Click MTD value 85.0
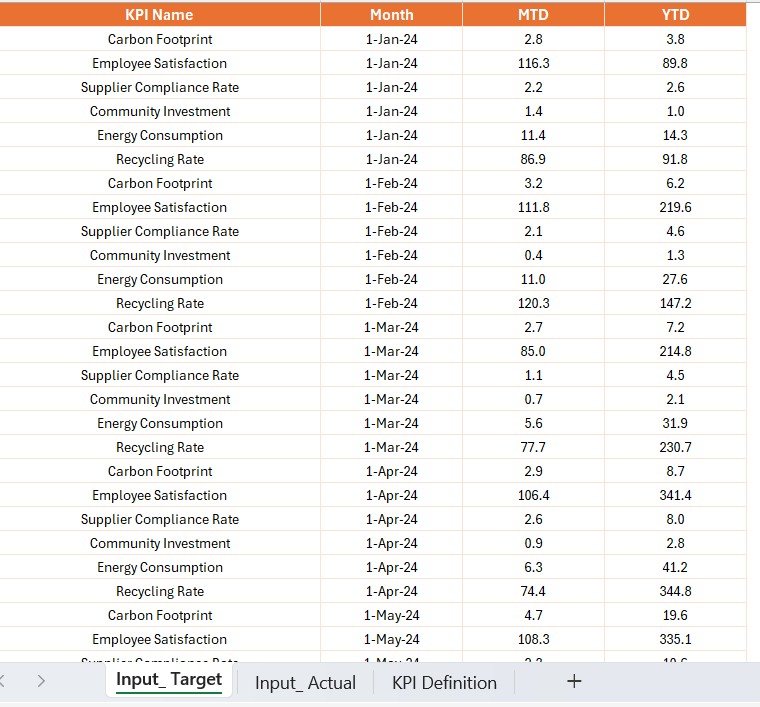 pyautogui.click(x=533, y=351)
